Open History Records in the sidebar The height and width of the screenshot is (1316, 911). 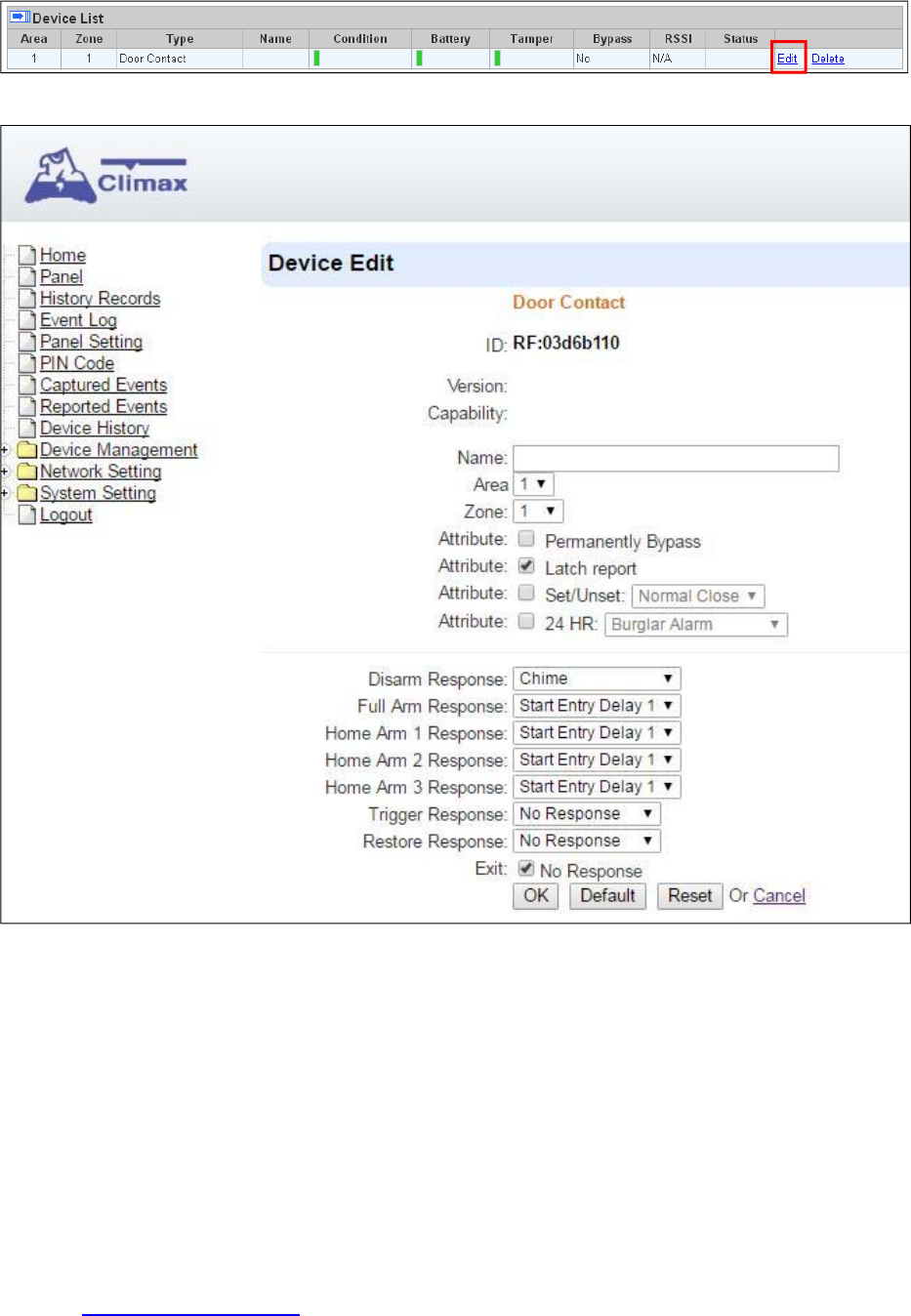100,299
